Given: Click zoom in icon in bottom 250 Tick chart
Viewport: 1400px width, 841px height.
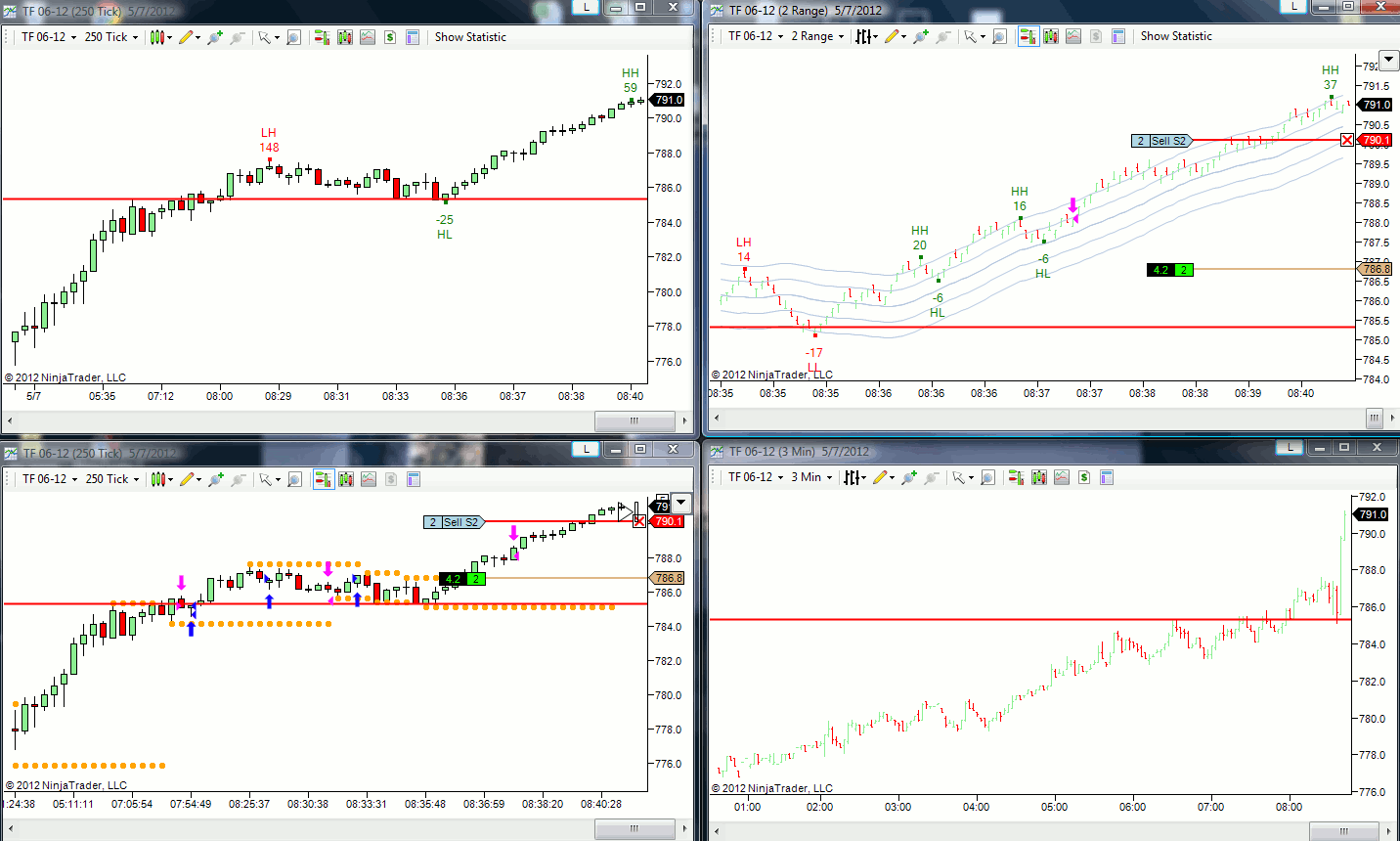Looking at the screenshot, I should click(x=214, y=479).
